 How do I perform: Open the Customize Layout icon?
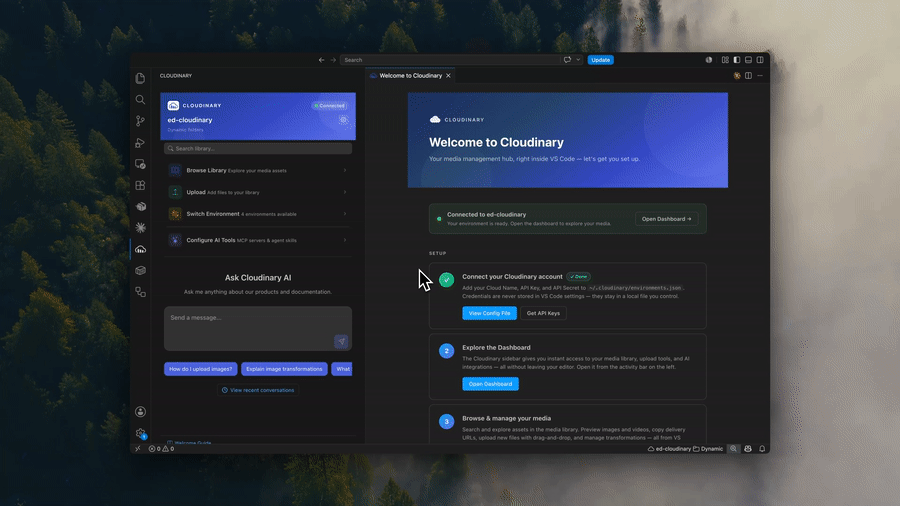click(x=725, y=60)
